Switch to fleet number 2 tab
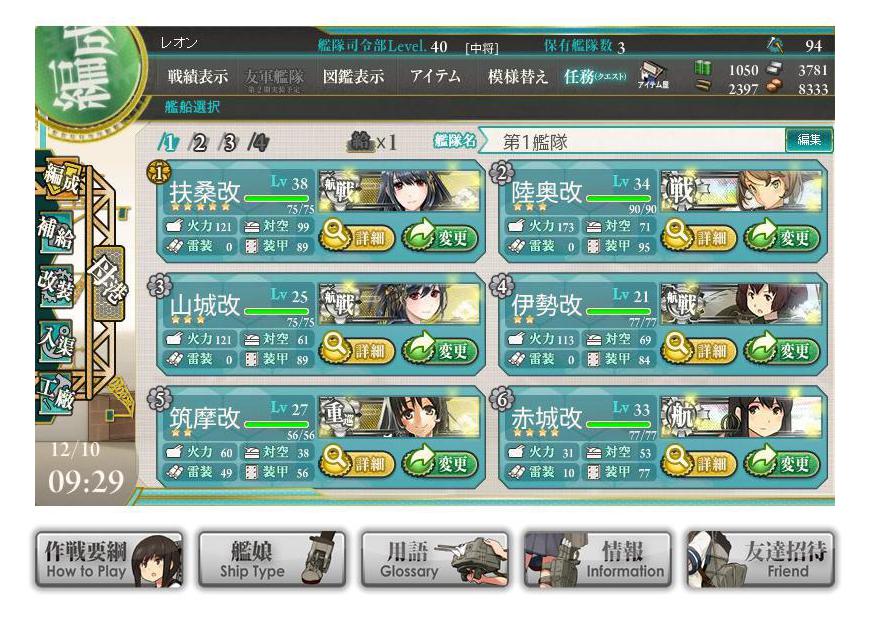The width and height of the screenshot is (877, 622). pyautogui.click(x=198, y=142)
